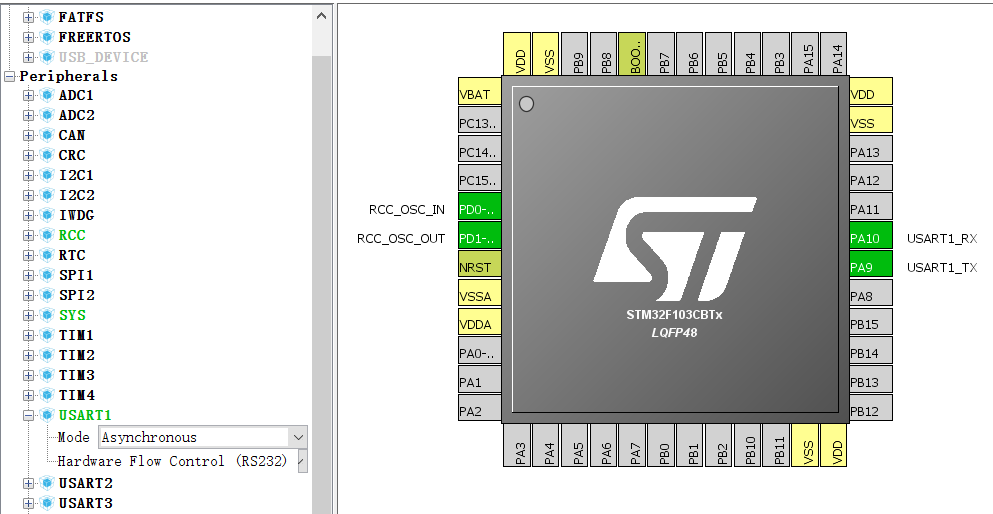Expand the CAN peripheral node
This screenshot has height=514, width=993.
[28, 135]
